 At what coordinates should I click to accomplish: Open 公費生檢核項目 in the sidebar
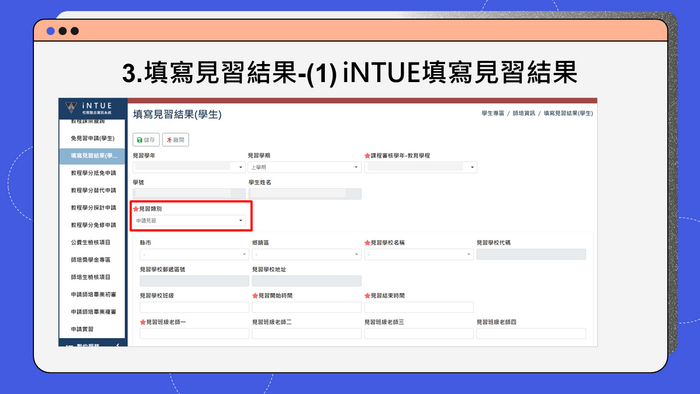92,243
